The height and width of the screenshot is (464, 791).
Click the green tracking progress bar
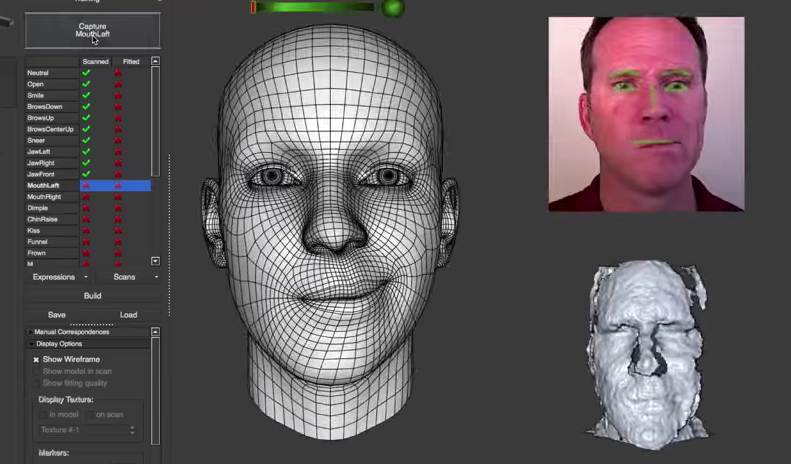pyautogui.click(x=313, y=7)
